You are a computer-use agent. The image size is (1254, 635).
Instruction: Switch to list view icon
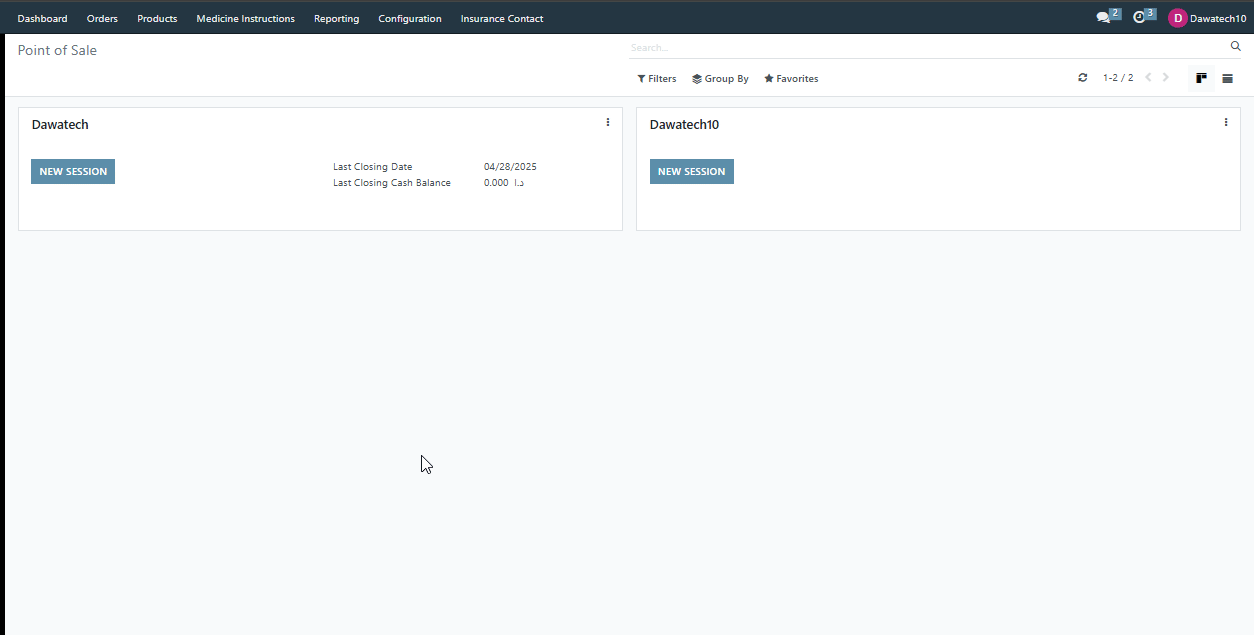(1227, 78)
